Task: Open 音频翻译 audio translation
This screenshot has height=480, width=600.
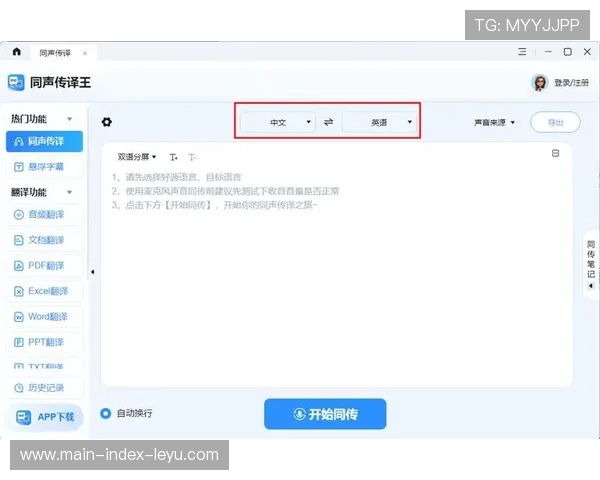Action: [44, 214]
